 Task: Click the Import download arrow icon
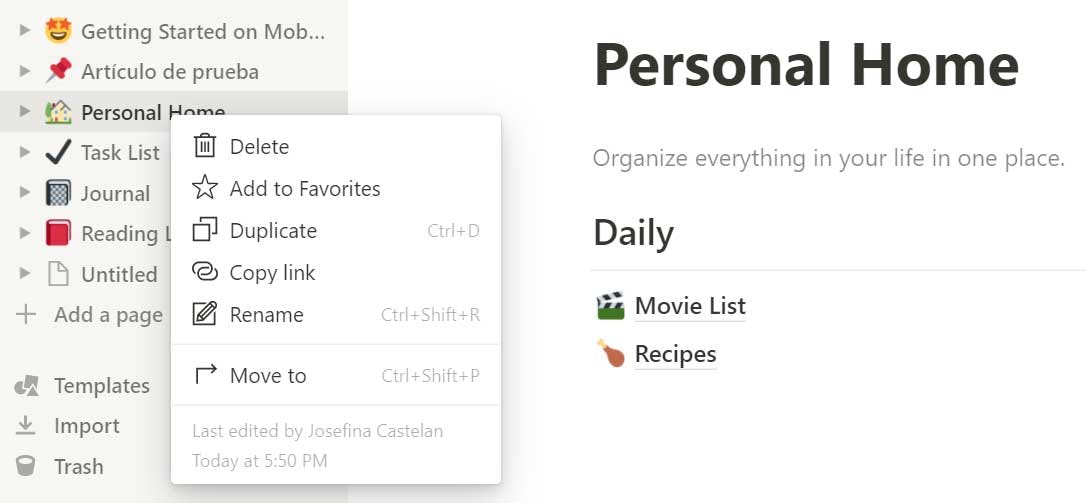[x=27, y=426]
